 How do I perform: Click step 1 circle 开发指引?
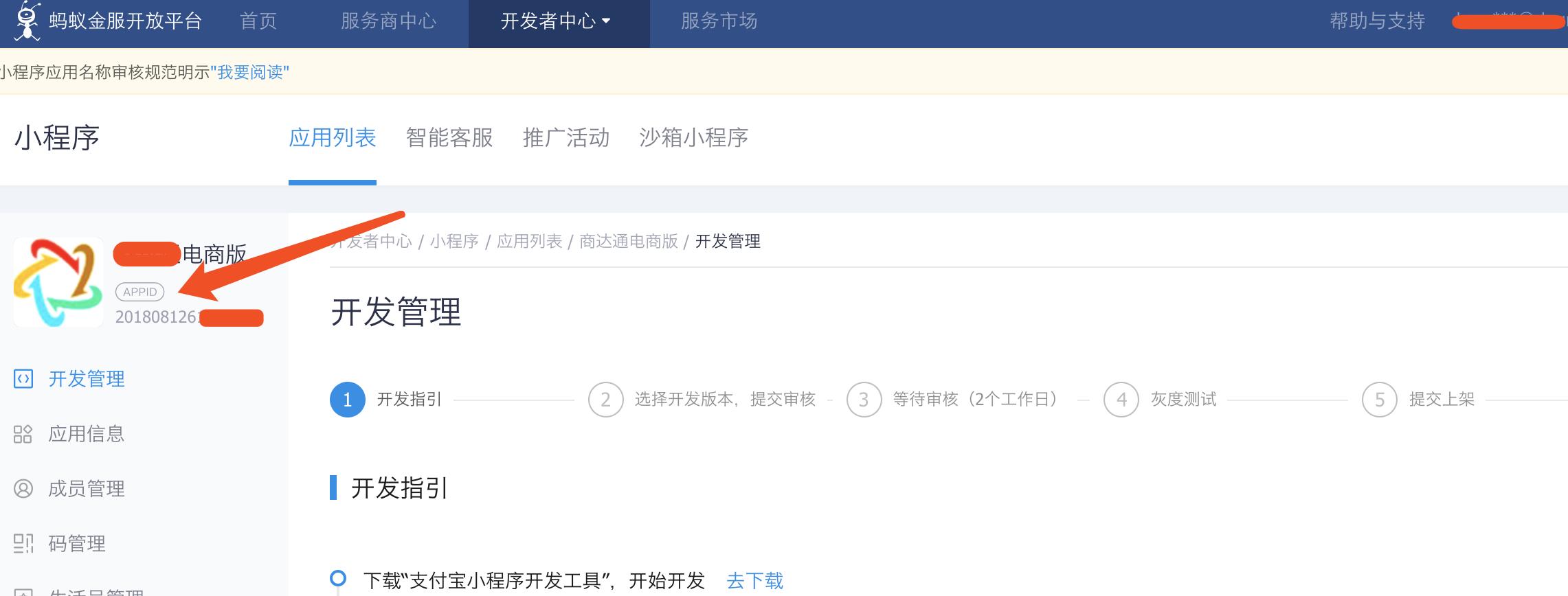[348, 400]
